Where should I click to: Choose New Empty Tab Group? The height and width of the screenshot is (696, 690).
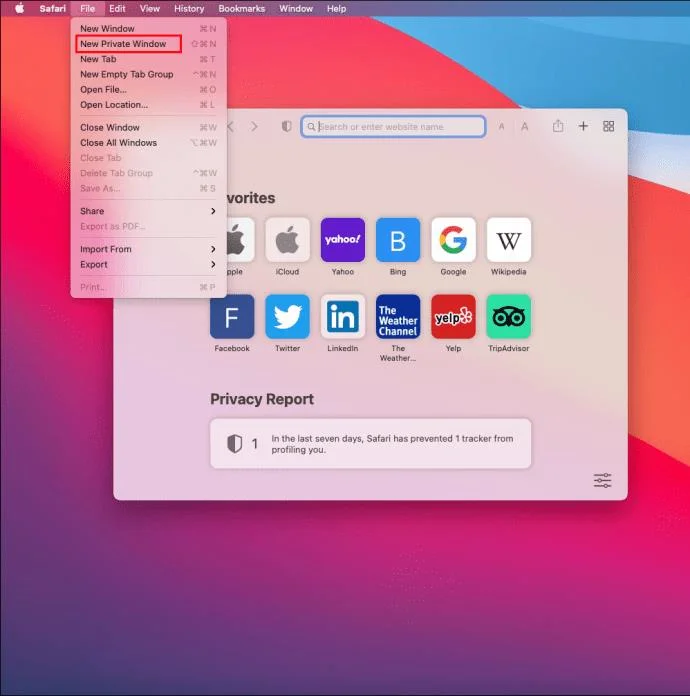coord(148,74)
